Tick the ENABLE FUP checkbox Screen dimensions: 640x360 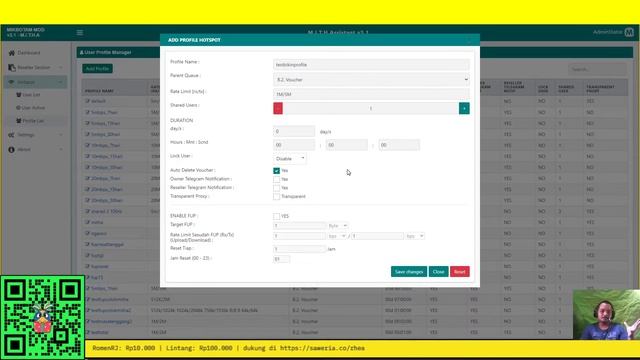[x=276, y=216]
